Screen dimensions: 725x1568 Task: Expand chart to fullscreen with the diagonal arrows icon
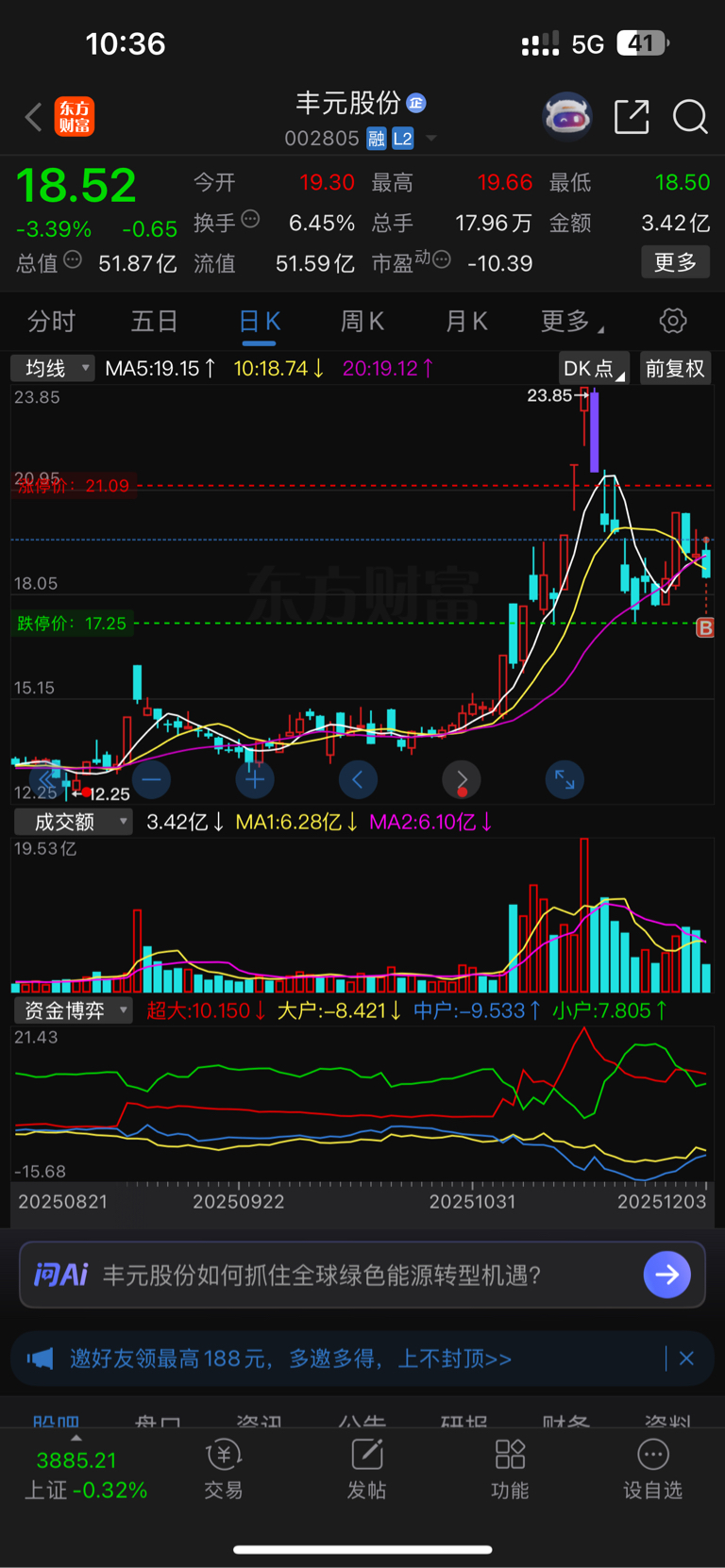[565, 779]
